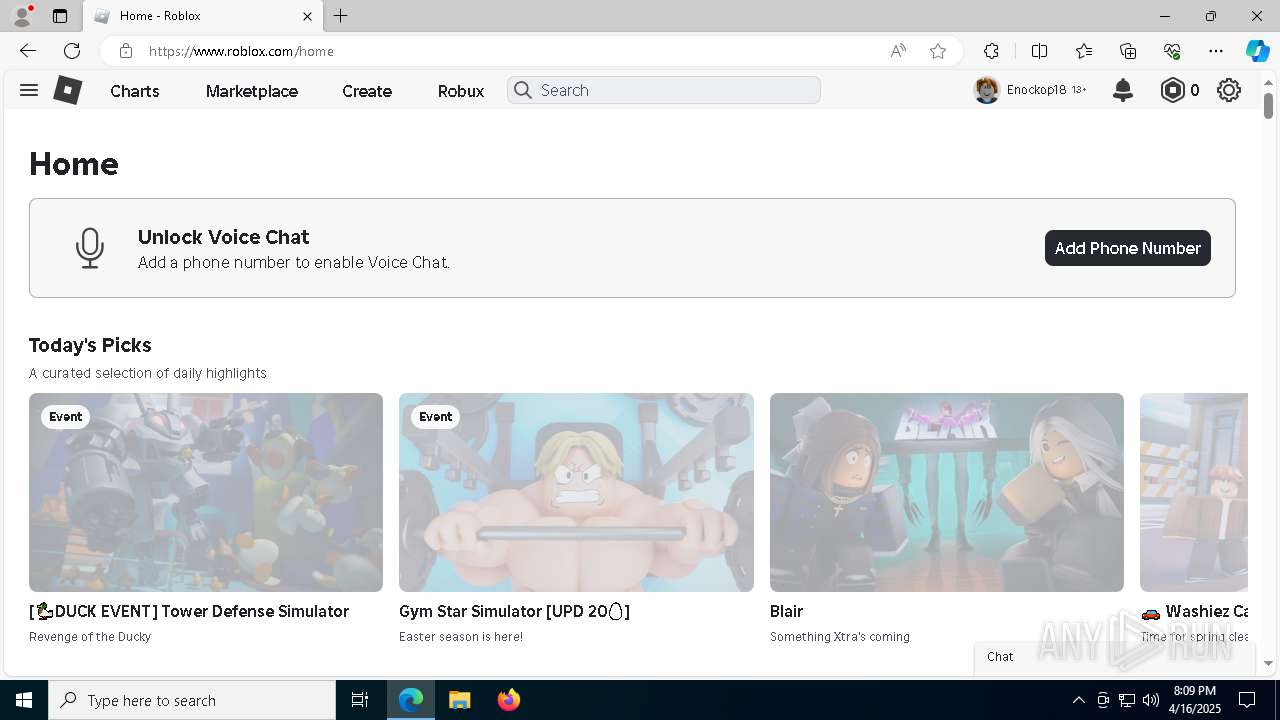1280x720 pixels.
Task: Open Edge Settings and more menu
Action: tap(1216, 51)
